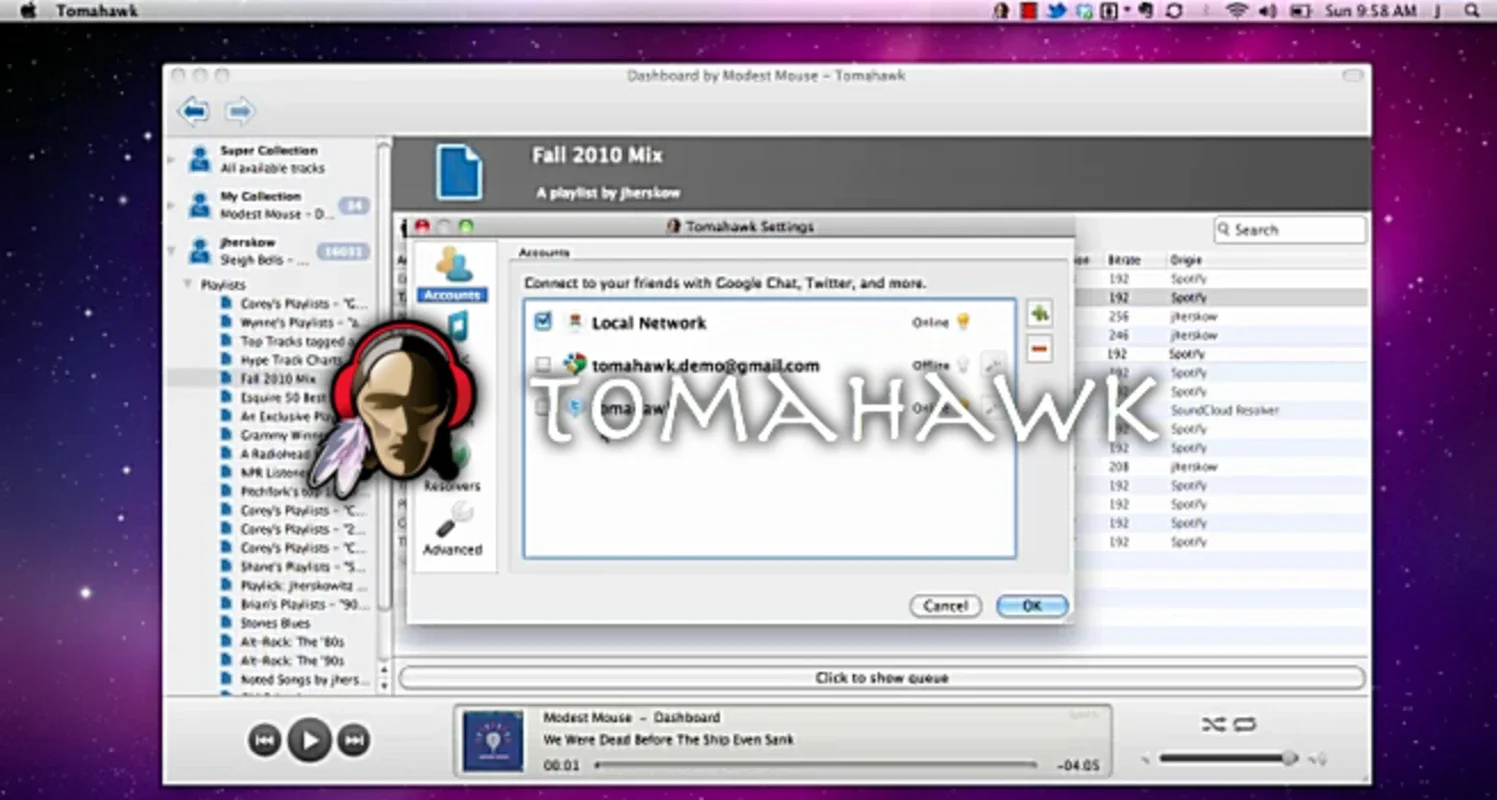This screenshot has width=1497, height=800.
Task: Go back with the left arrow button
Action: coord(193,111)
